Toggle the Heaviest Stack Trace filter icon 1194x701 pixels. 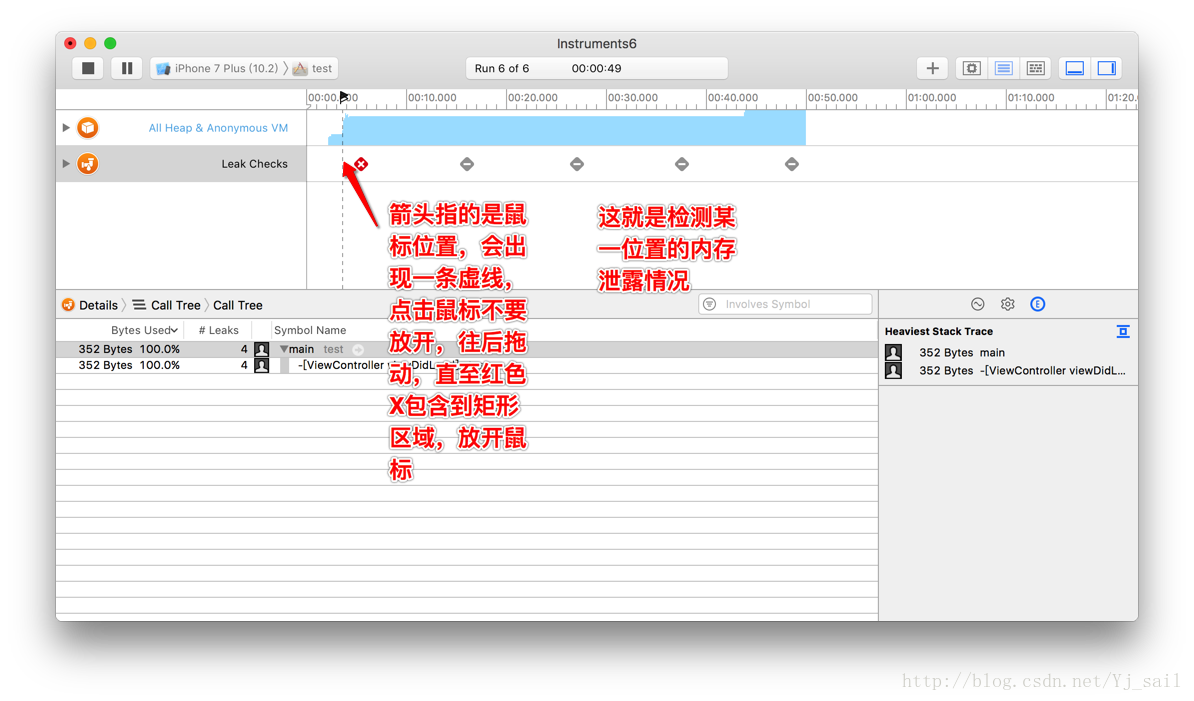click(1123, 331)
